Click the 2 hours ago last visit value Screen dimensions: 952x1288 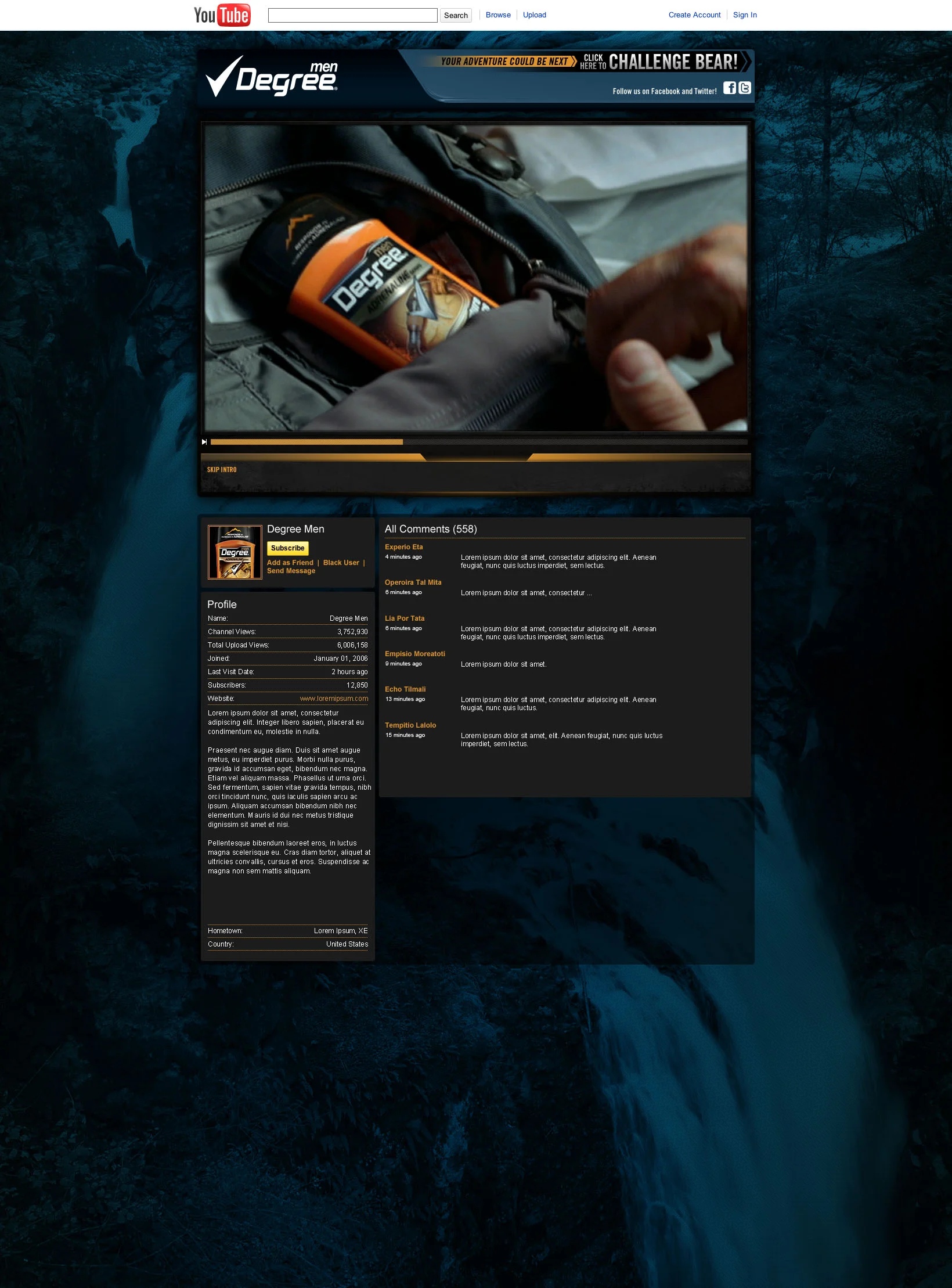[x=349, y=672]
